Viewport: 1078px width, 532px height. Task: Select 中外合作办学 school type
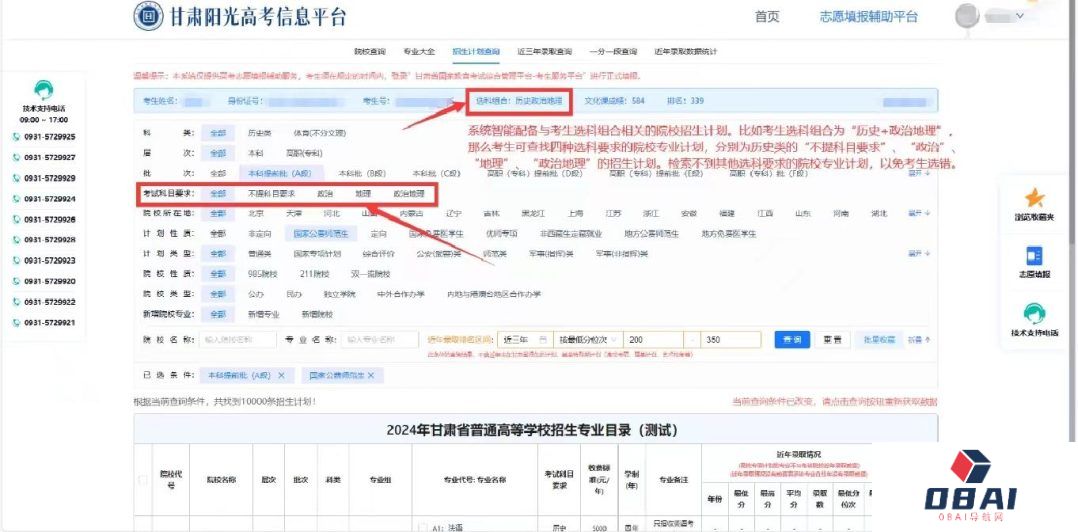(x=401, y=294)
